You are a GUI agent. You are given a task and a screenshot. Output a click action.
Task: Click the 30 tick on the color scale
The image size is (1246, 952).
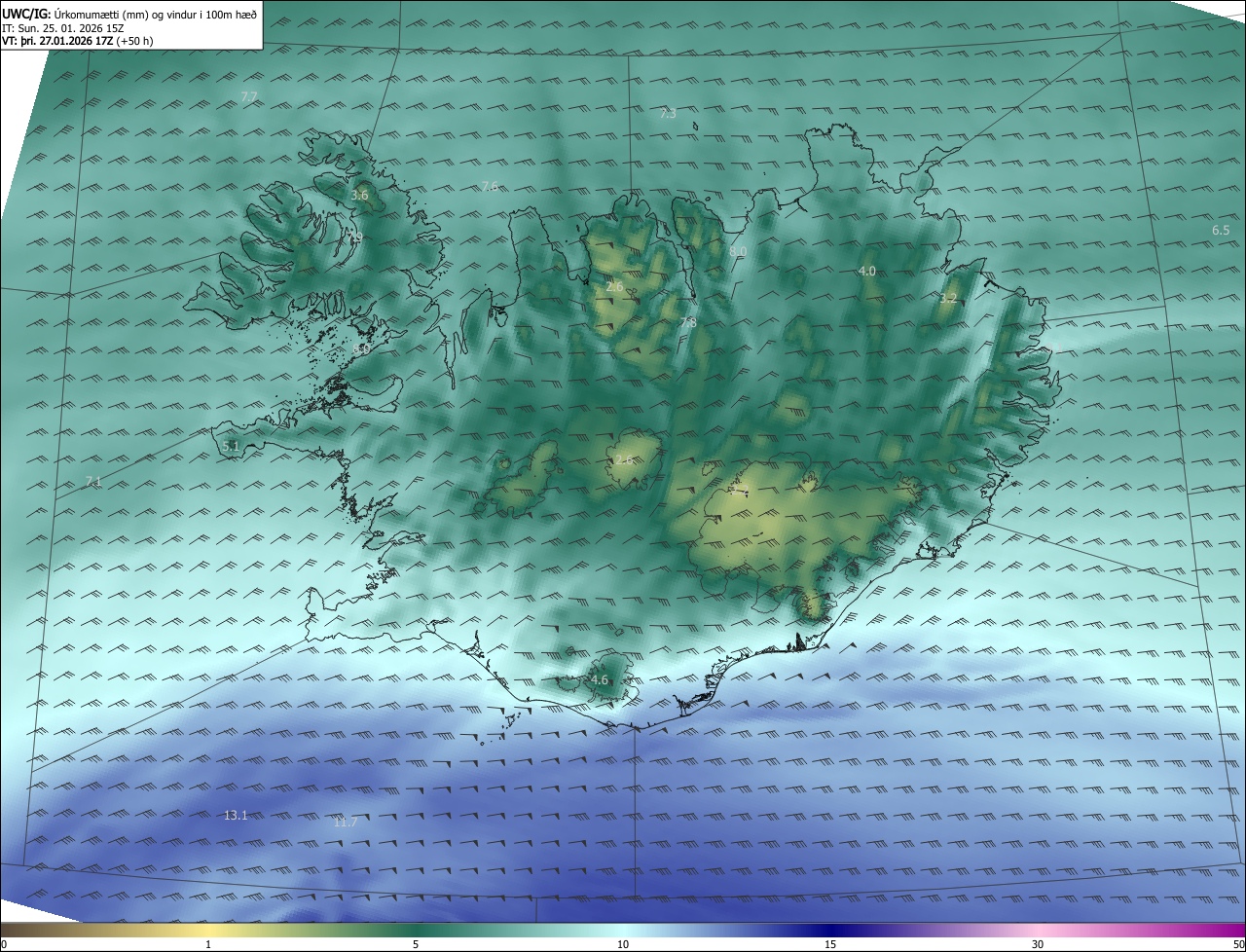1038,944
